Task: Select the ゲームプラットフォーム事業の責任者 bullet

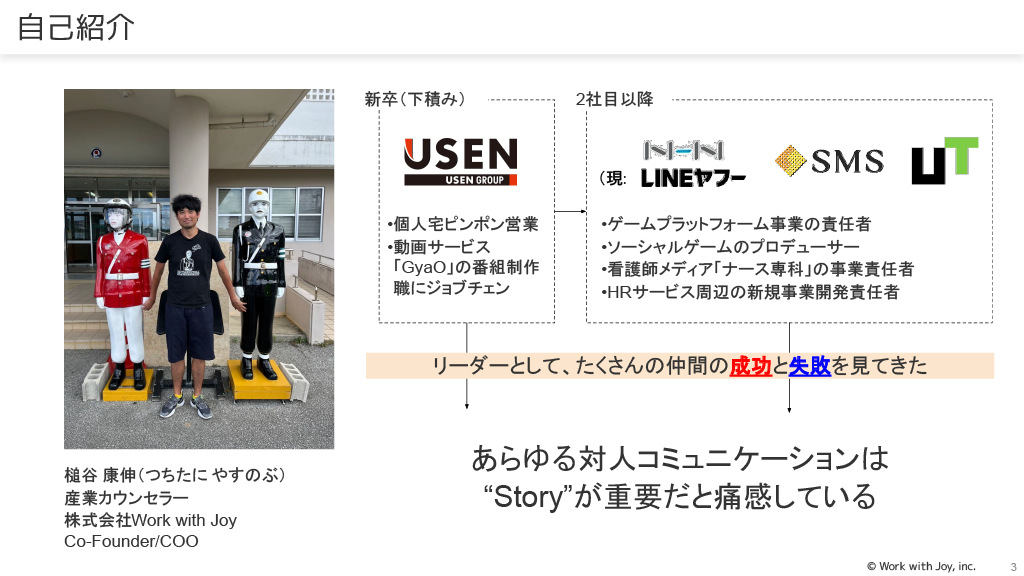Action: coord(736,225)
